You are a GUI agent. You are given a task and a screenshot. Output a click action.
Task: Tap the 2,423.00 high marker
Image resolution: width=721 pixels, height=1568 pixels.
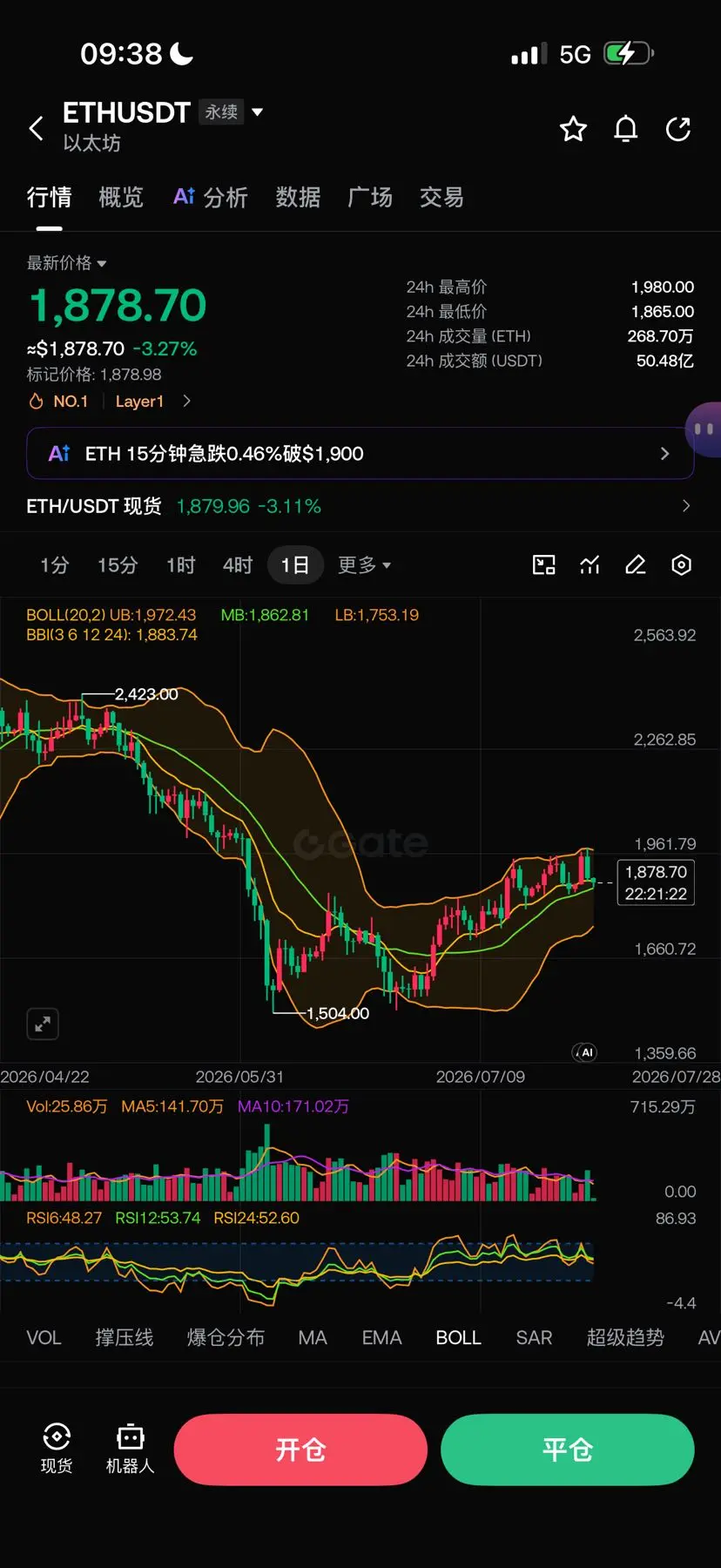(146, 694)
